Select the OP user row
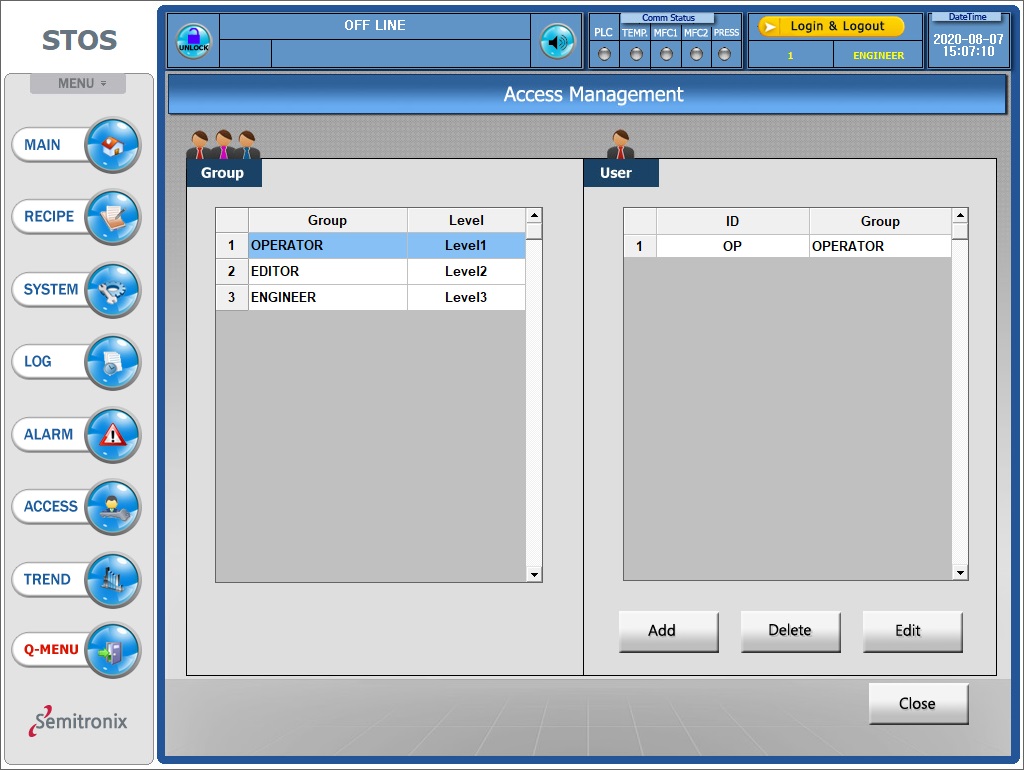This screenshot has width=1024, height=770. [x=787, y=246]
